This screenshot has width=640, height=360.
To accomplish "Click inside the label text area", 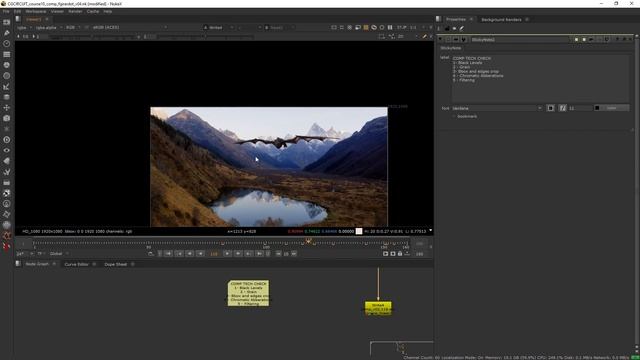I will [540, 78].
